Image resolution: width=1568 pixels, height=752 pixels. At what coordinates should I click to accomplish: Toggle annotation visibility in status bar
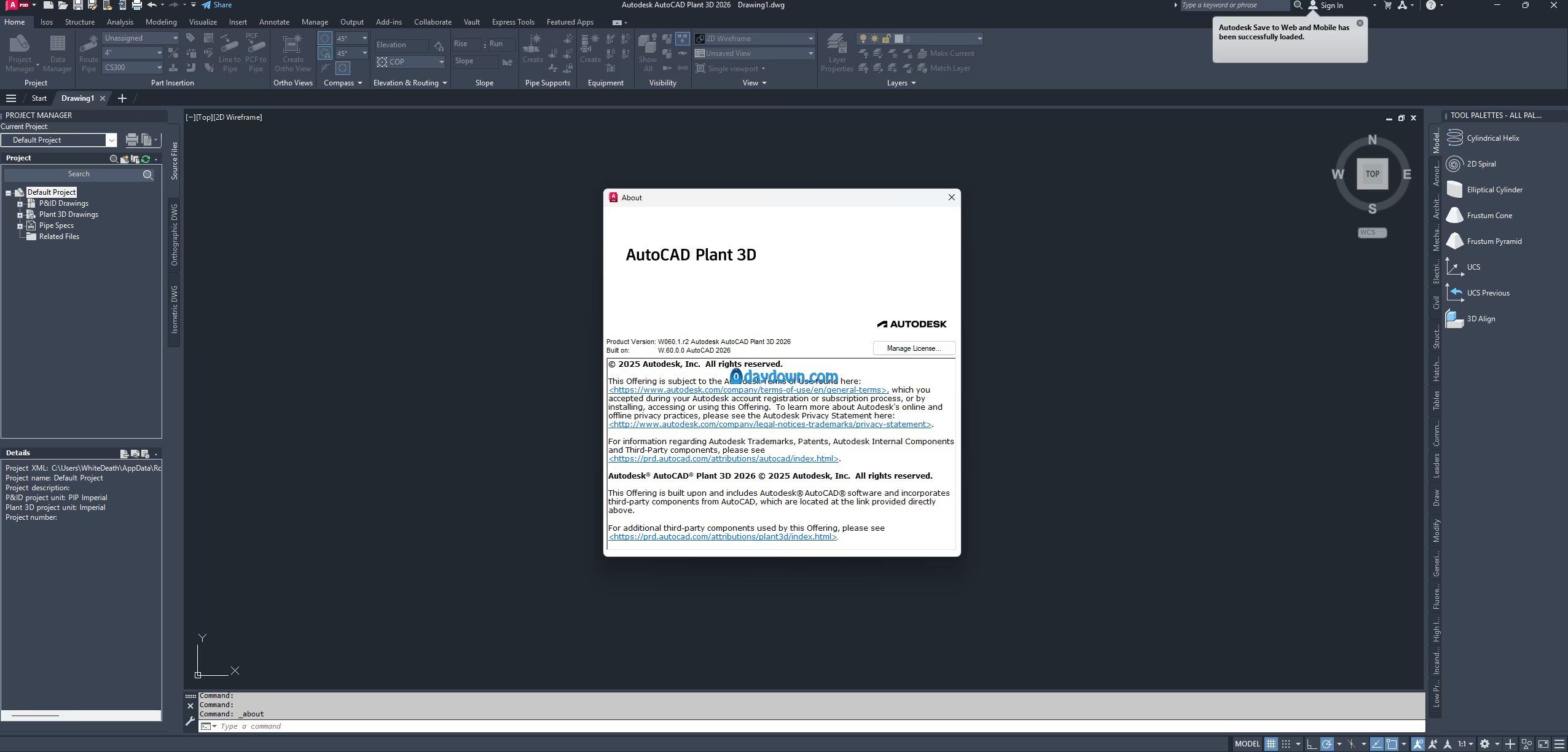tap(1418, 744)
